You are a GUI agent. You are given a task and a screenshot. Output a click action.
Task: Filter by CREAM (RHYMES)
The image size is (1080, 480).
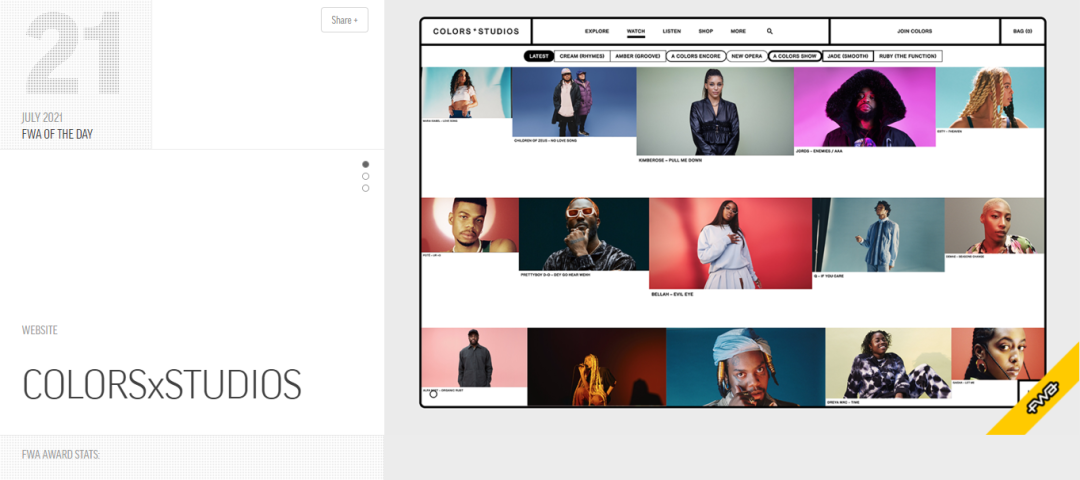pos(581,56)
